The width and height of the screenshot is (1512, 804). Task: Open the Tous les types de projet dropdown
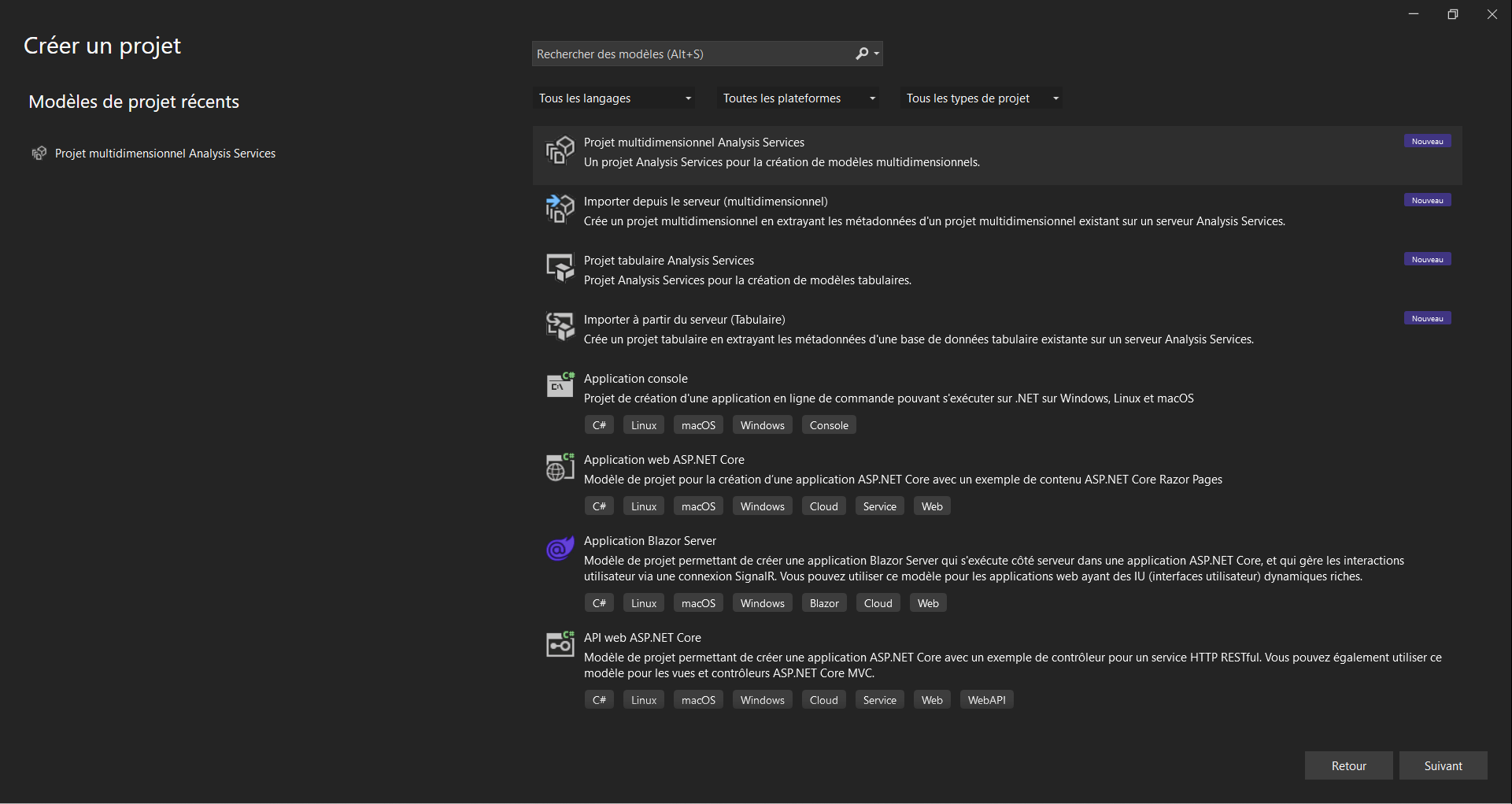pos(982,98)
